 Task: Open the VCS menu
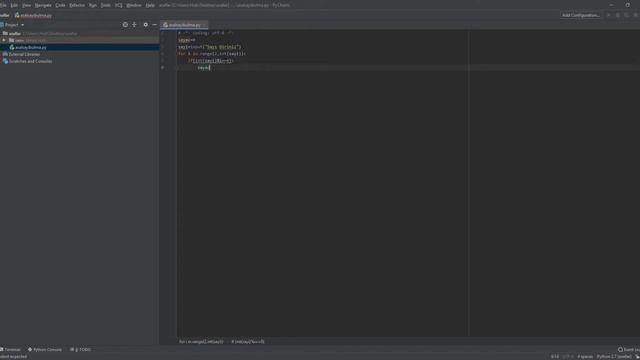118,5
